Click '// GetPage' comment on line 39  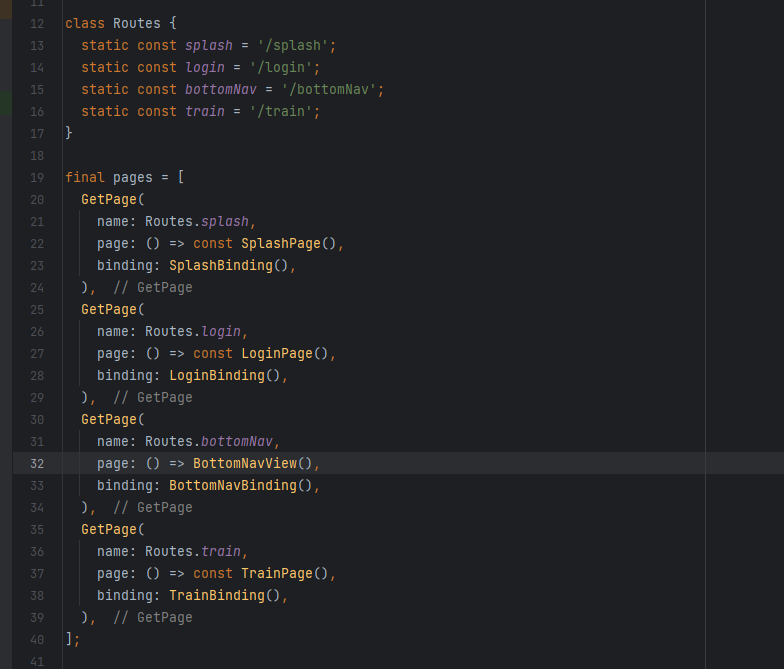(152, 618)
